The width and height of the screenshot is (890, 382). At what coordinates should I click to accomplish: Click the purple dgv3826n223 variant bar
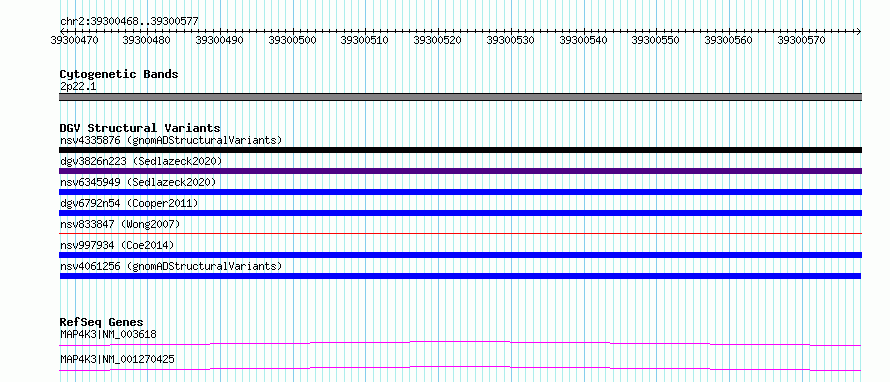[x=461, y=171]
